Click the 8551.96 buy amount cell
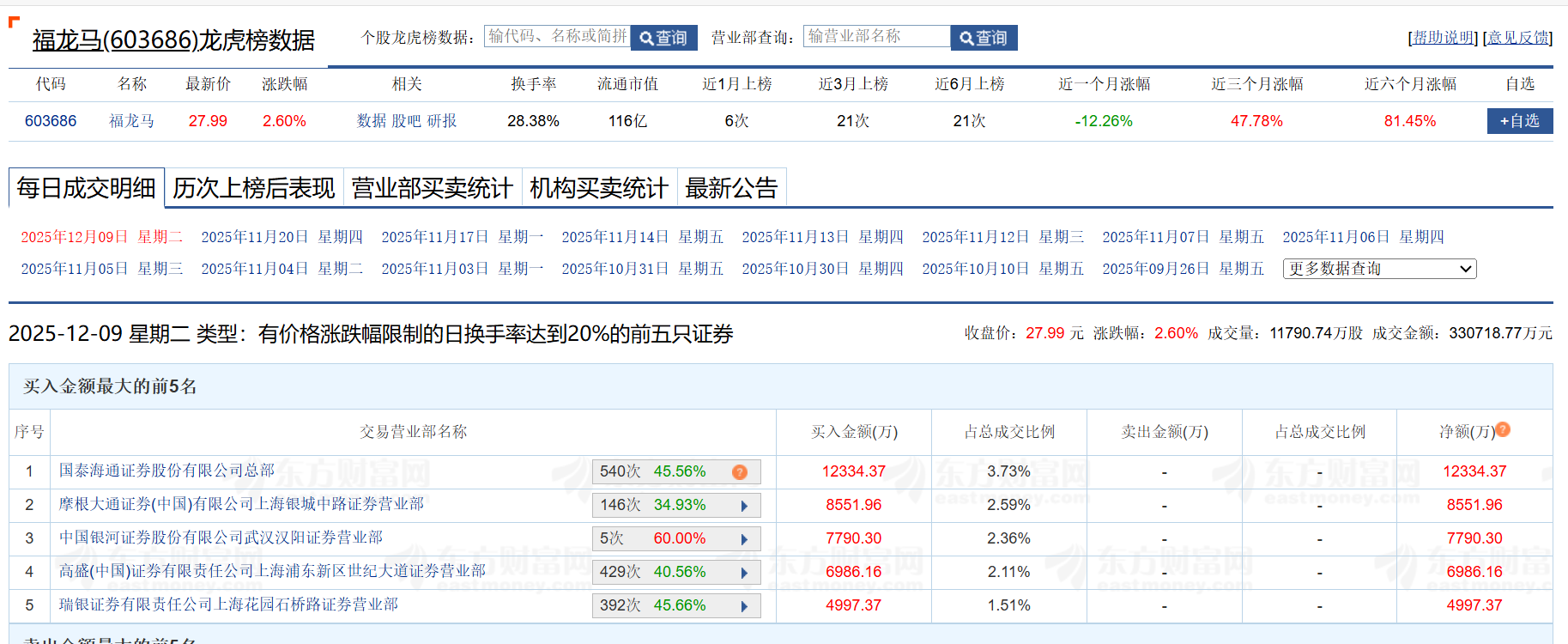This screenshot has width=1568, height=644. coord(854,505)
